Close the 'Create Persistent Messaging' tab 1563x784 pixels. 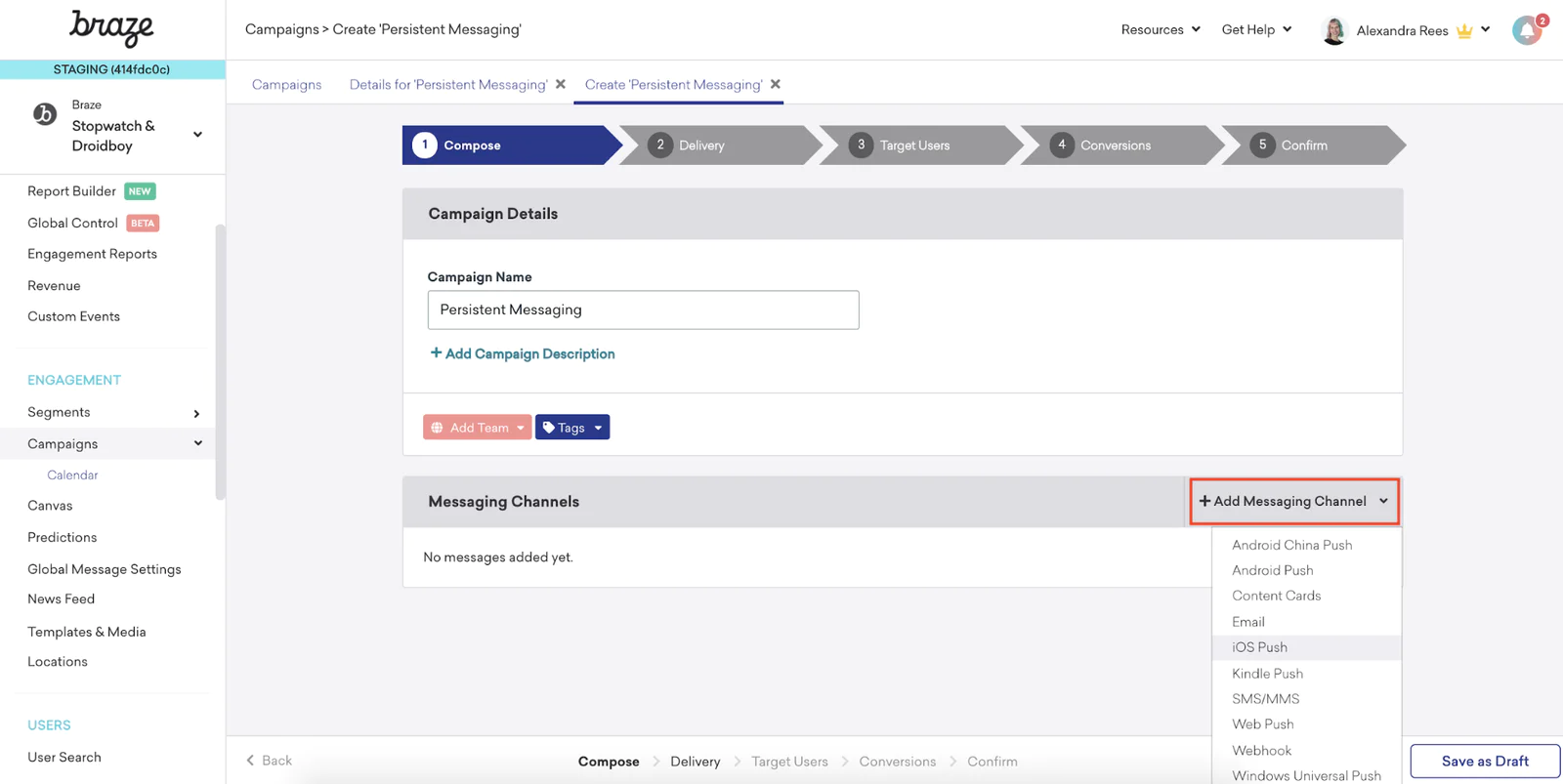click(776, 85)
